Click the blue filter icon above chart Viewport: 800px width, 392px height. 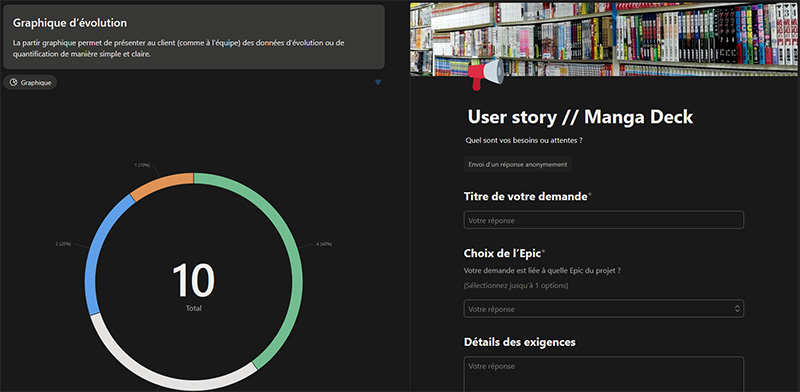(x=378, y=82)
